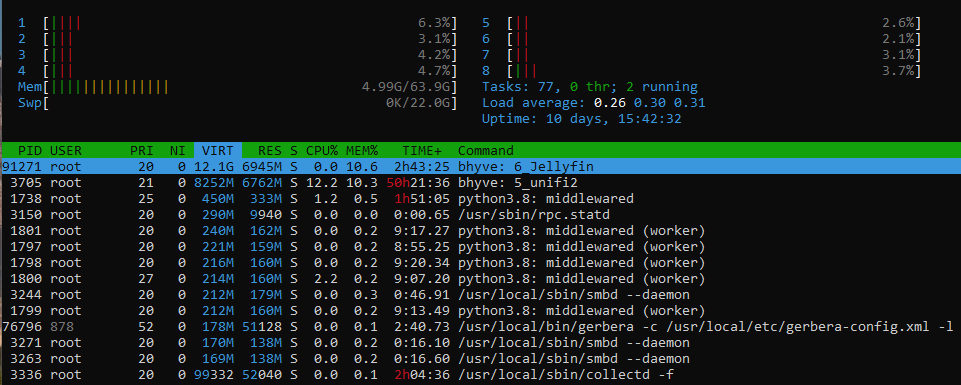Click the CPU 2 usage meter
The width and height of the screenshot is (961, 385).
pos(238,39)
